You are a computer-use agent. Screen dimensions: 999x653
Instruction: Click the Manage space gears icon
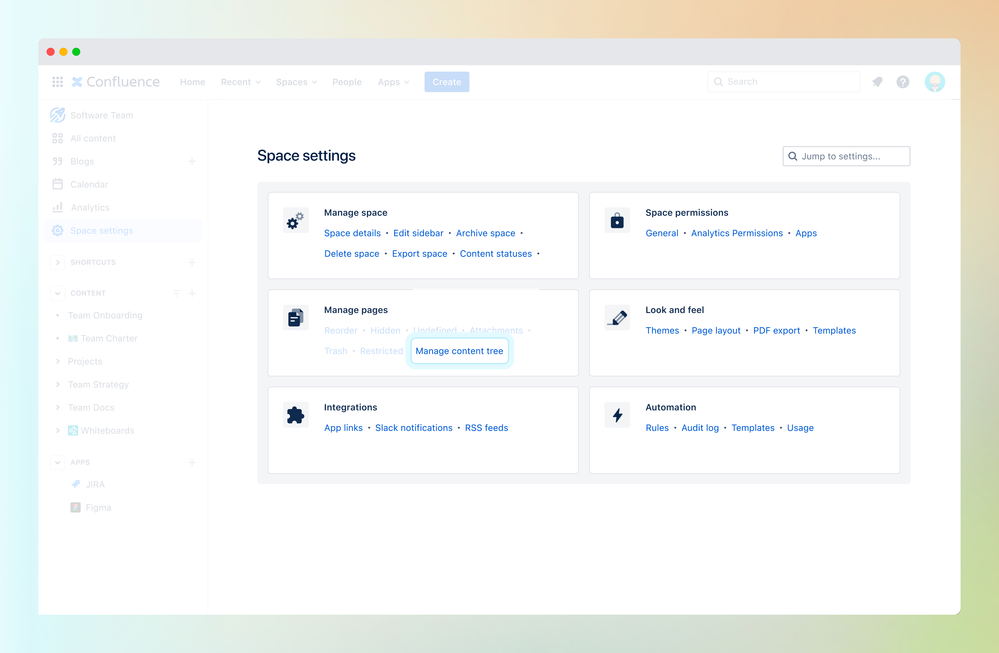click(x=296, y=220)
